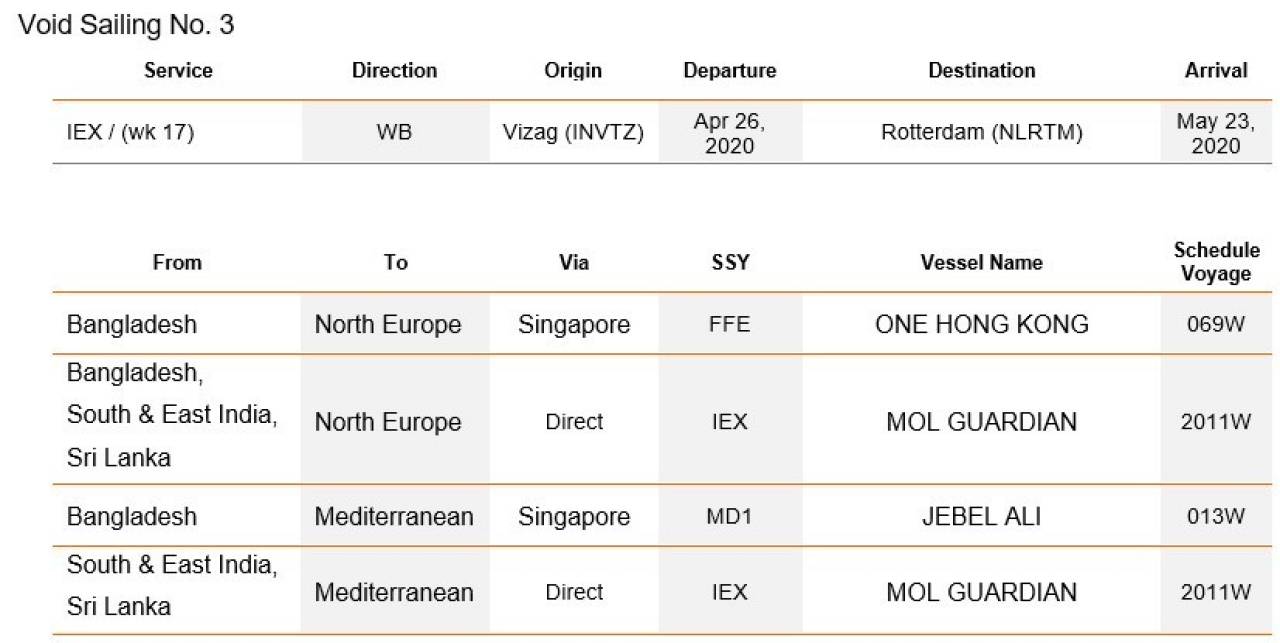Select the 069W voyage cell
1280x643 pixels.
pos(1216,325)
